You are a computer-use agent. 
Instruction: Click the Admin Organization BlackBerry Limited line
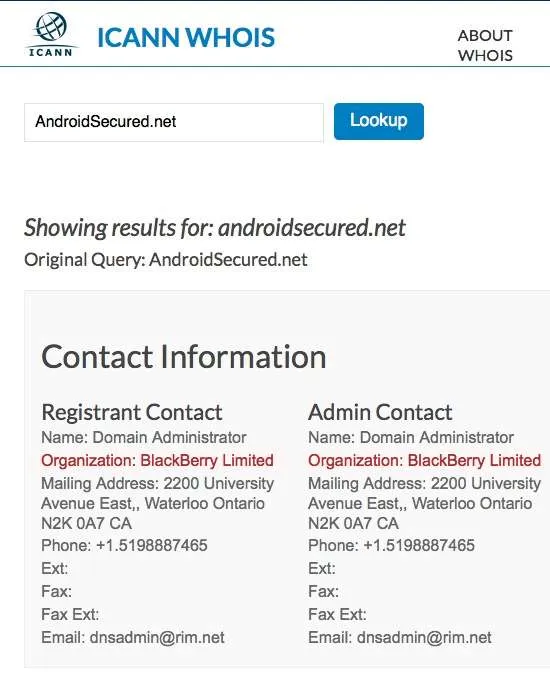coord(424,460)
